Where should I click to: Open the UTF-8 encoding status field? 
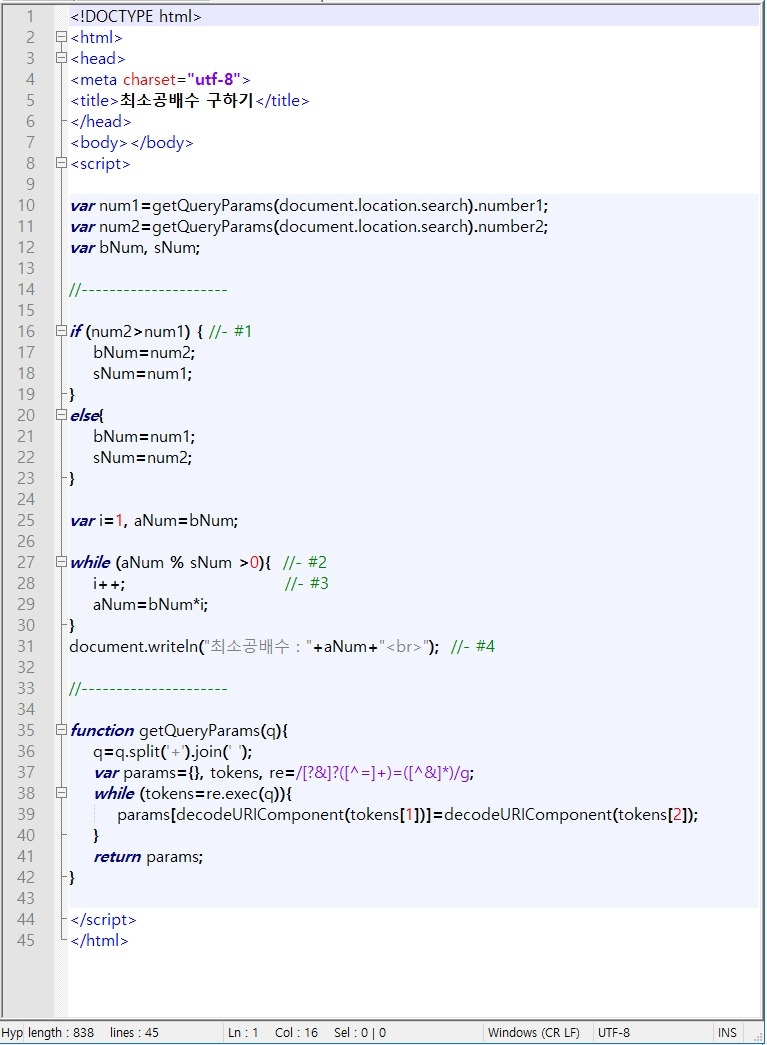(x=613, y=1032)
